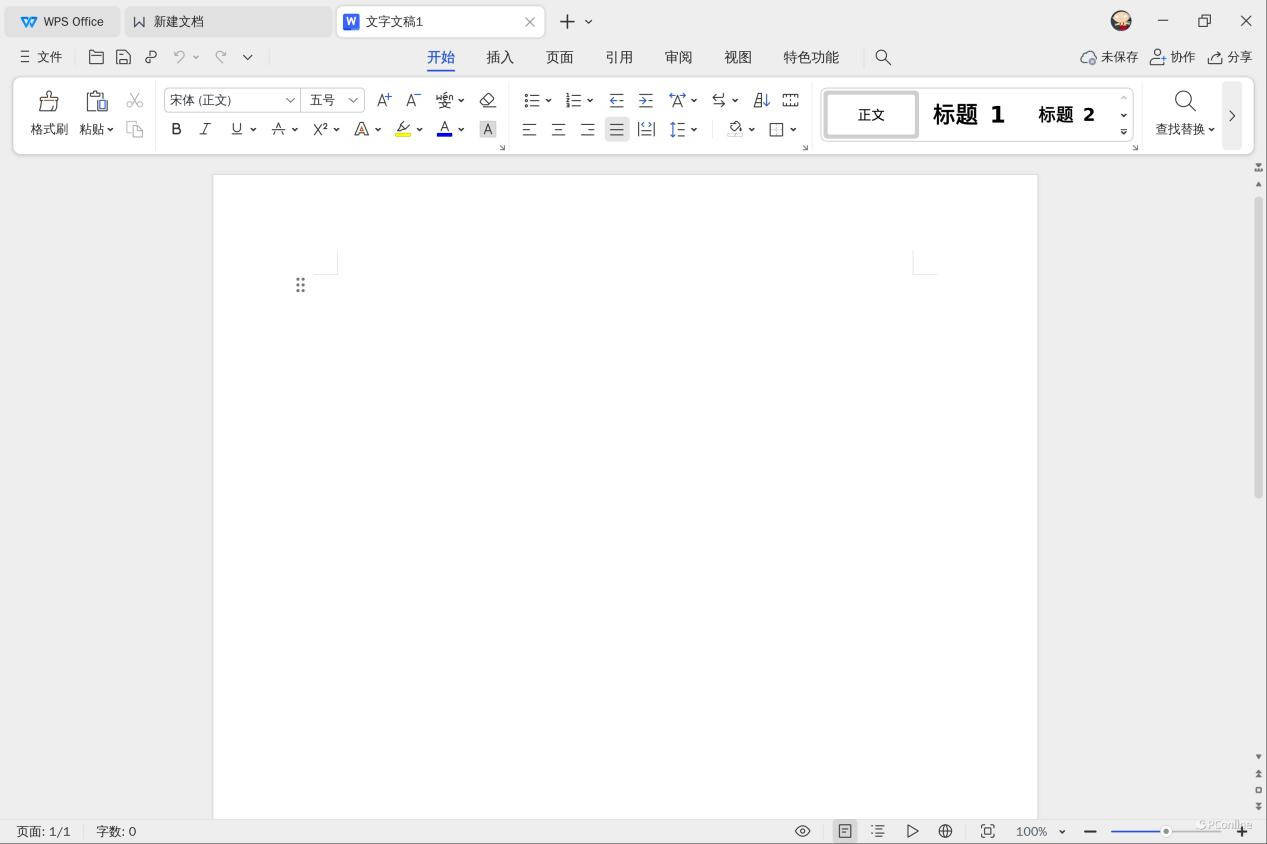
Task: Click the web layout globe icon
Action: click(x=945, y=831)
